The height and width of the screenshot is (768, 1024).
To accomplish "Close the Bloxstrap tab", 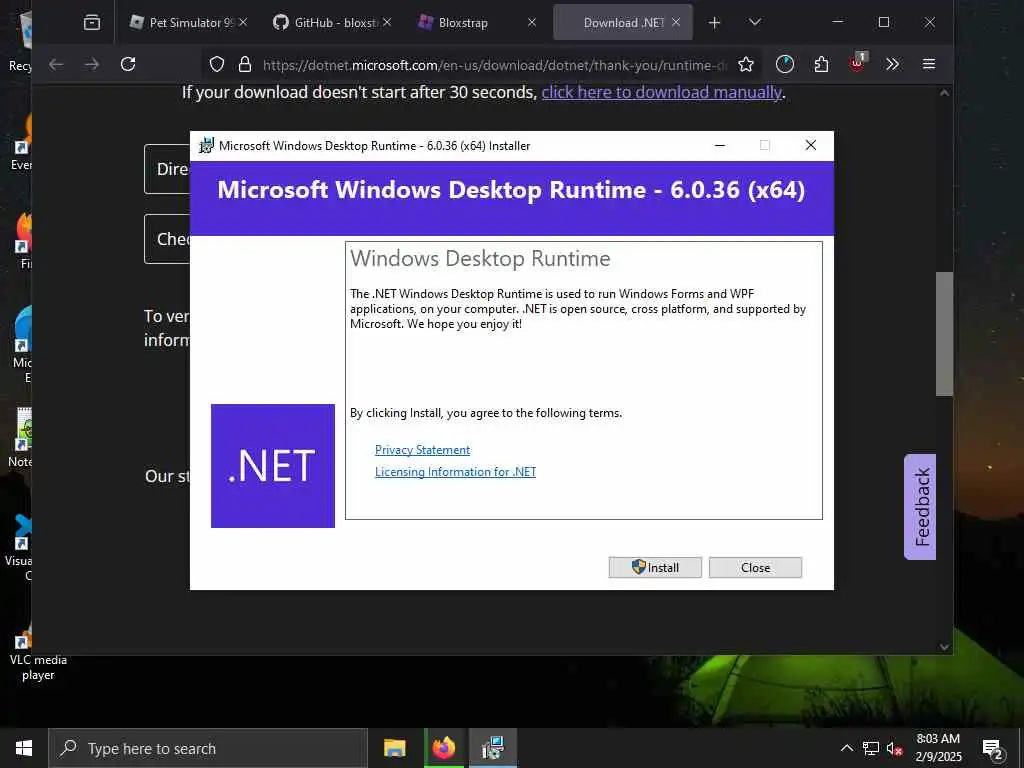I will (532, 22).
